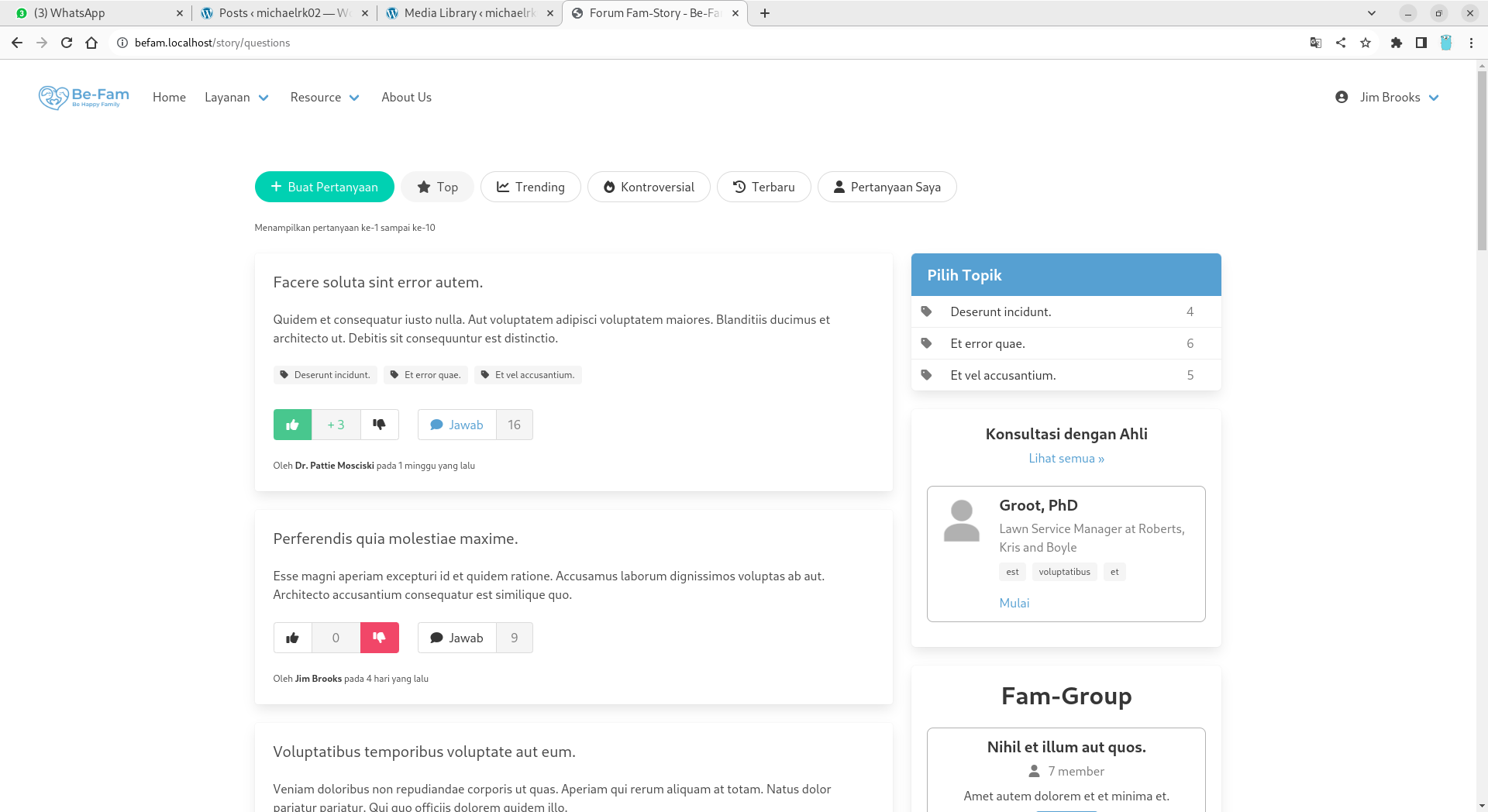Image resolution: width=1488 pixels, height=812 pixels.
Task: Downvote the Facere soluta question
Action: coord(379,425)
